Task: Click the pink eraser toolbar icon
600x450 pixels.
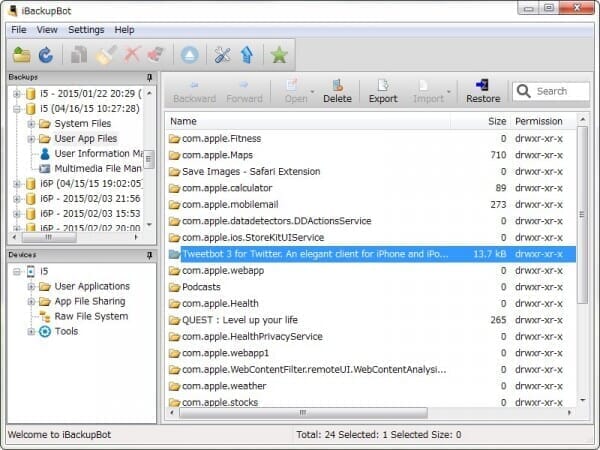Action: pyautogui.click(x=155, y=55)
